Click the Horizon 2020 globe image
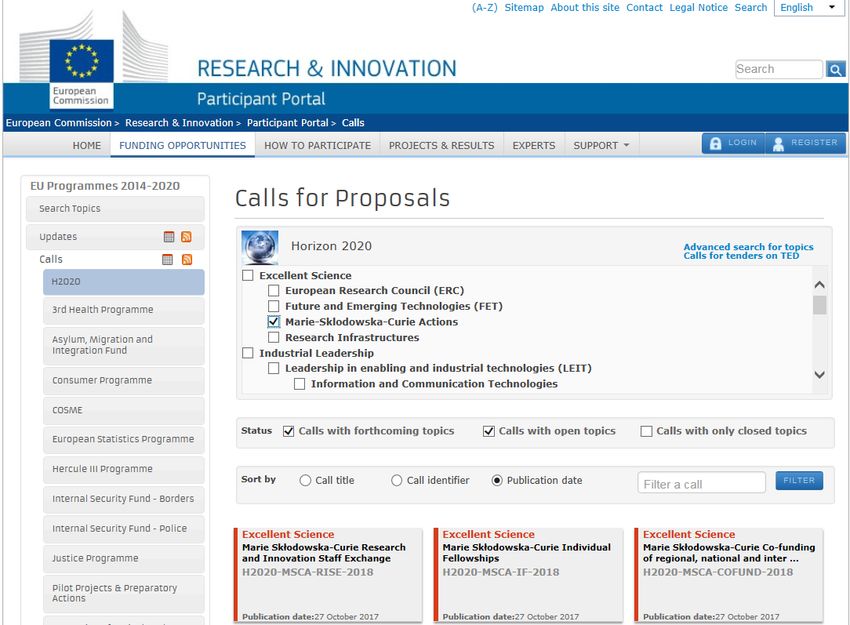 click(260, 247)
